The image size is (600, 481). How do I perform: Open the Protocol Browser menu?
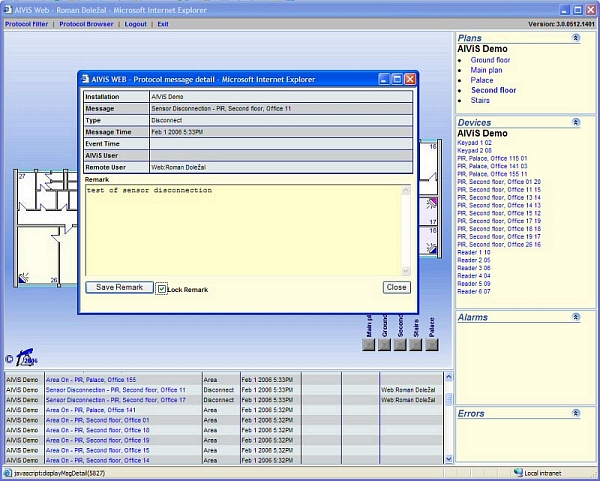click(86, 24)
